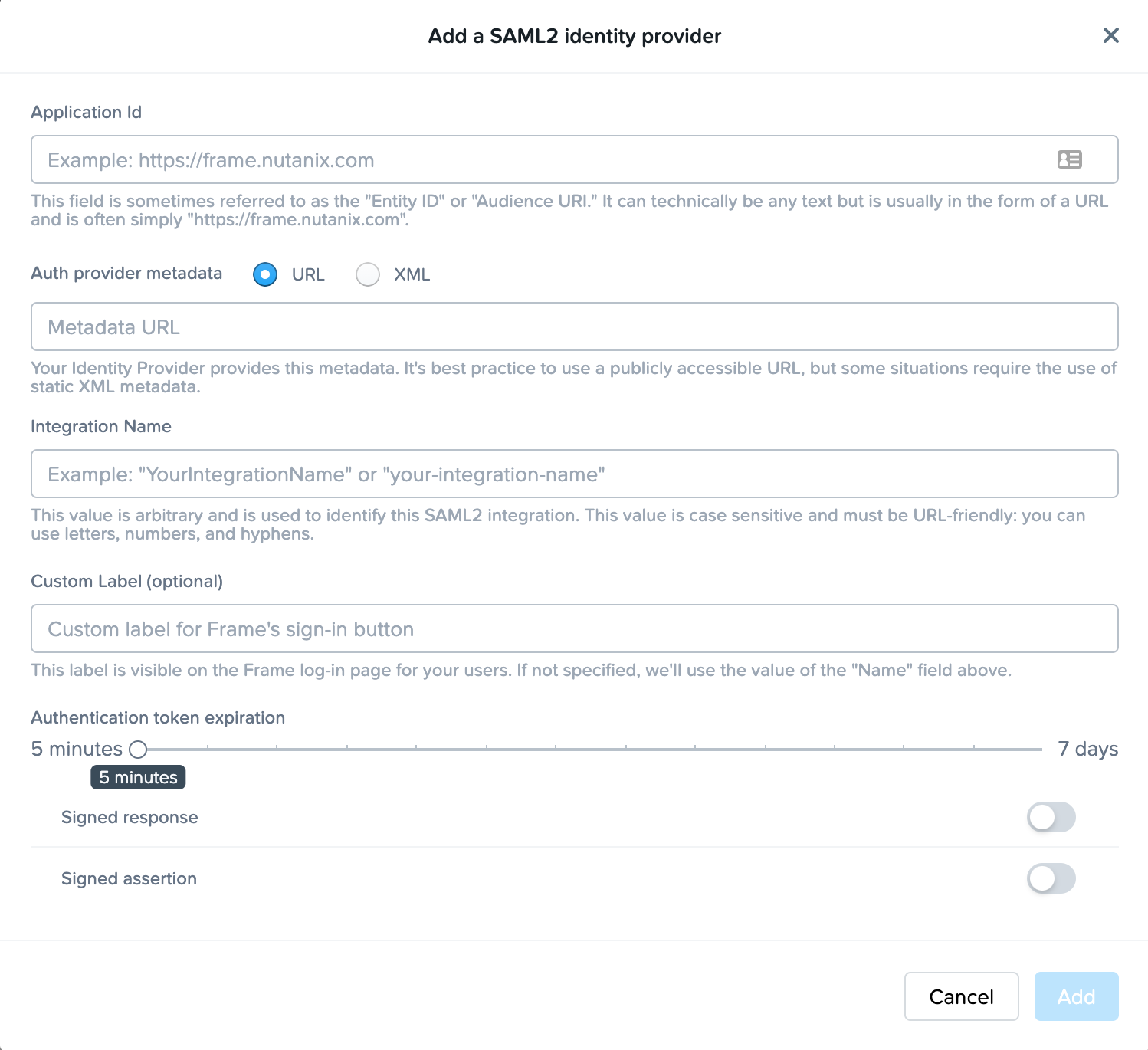
Task: Click the Add button
Action: [1076, 996]
